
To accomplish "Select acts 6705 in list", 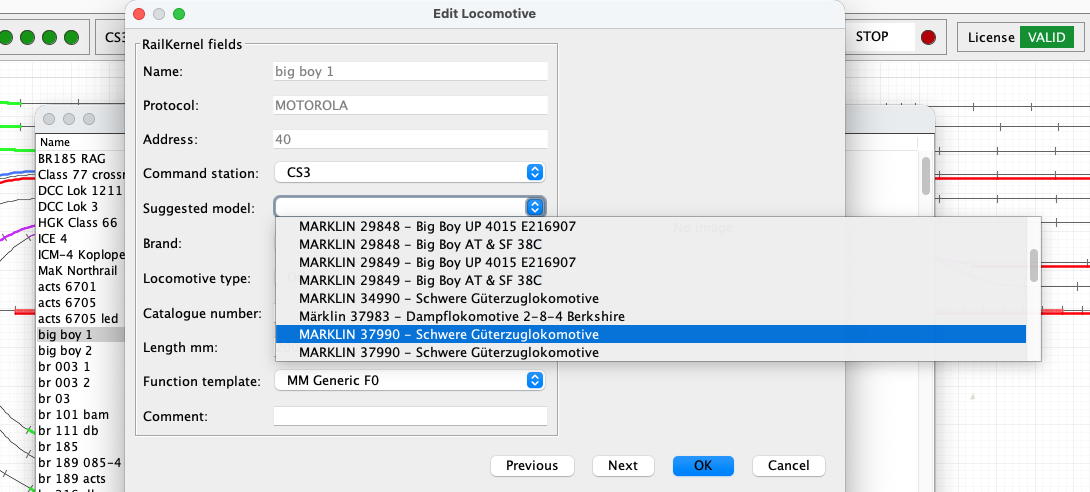I will [81, 302].
